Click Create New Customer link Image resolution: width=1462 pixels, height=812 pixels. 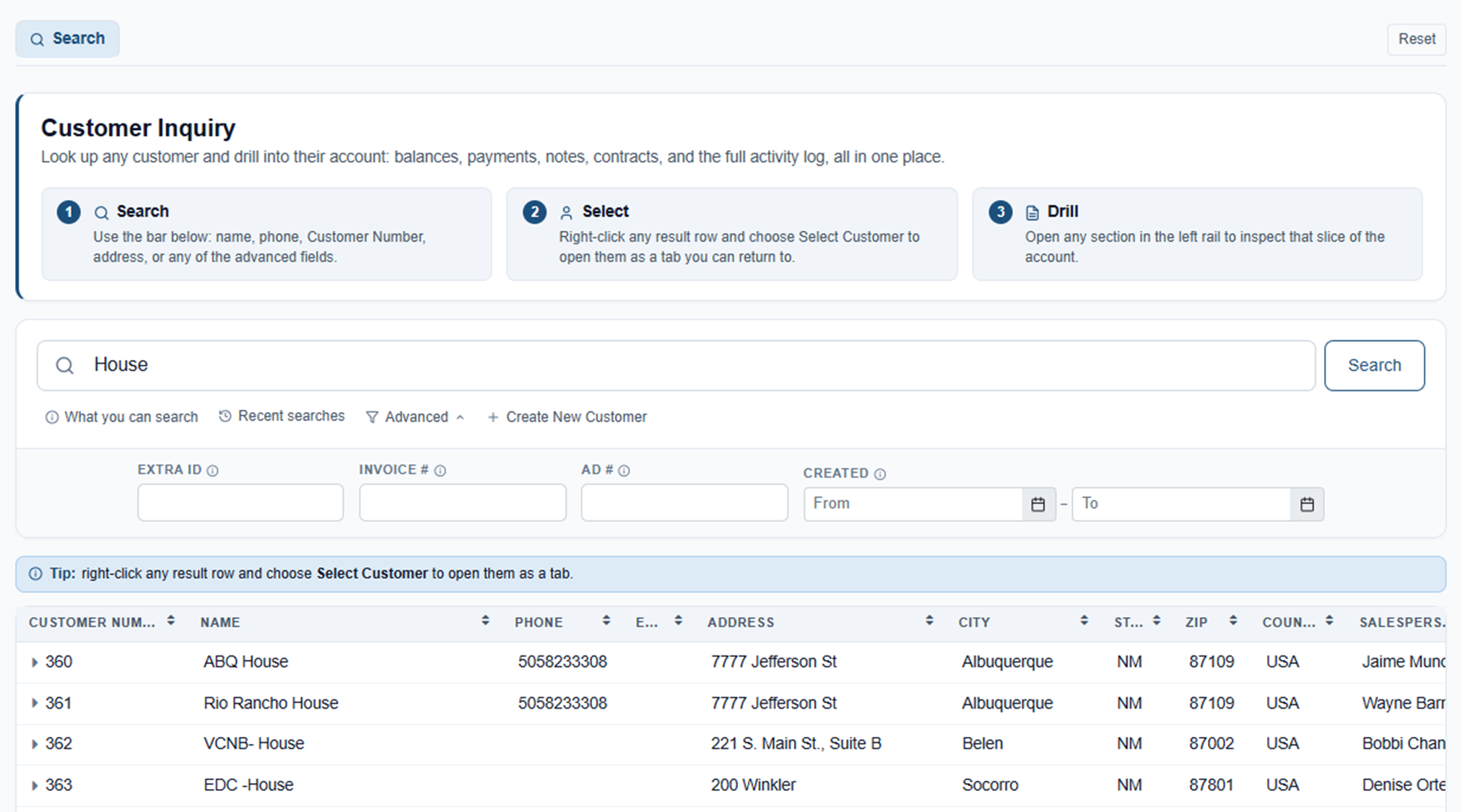pyautogui.click(x=567, y=417)
